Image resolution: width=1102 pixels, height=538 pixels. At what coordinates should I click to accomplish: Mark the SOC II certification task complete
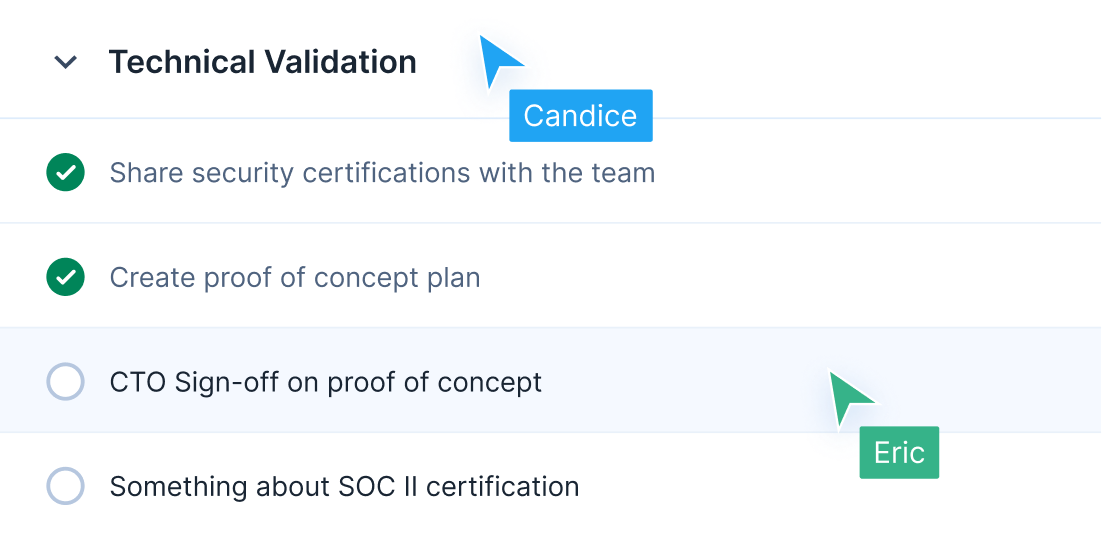coord(65,487)
